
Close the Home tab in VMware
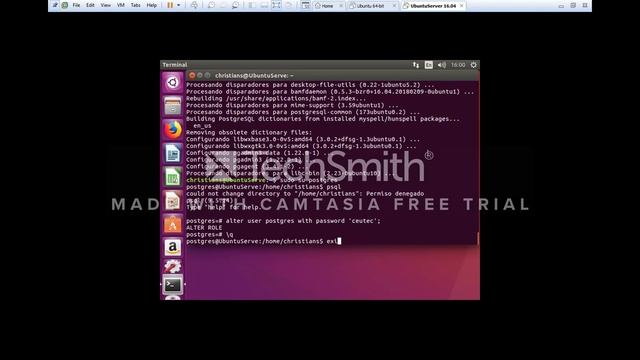coord(341,6)
